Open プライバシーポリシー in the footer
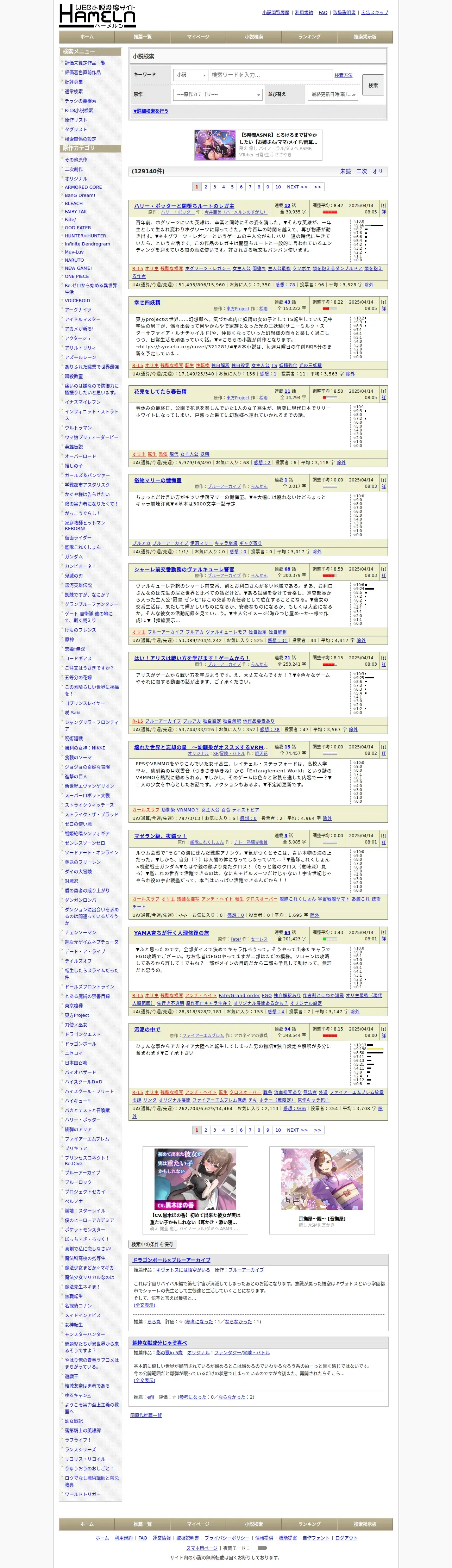 click(227, 1538)
